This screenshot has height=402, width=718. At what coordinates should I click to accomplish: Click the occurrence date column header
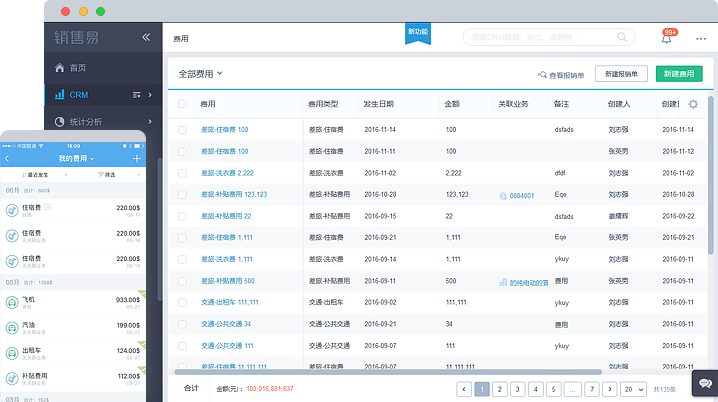[x=379, y=104]
